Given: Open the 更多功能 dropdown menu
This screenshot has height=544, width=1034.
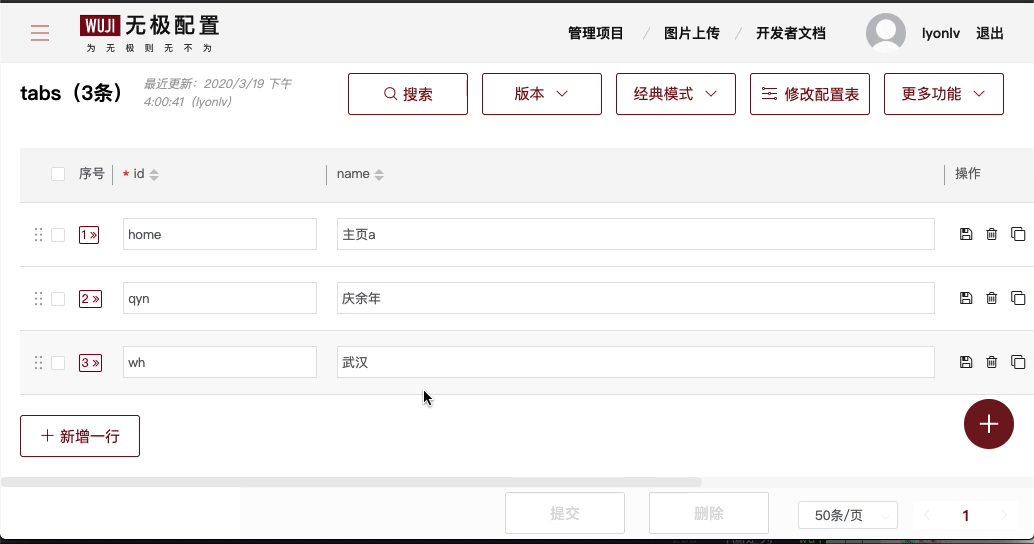Looking at the screenshot, I should 943,94.
